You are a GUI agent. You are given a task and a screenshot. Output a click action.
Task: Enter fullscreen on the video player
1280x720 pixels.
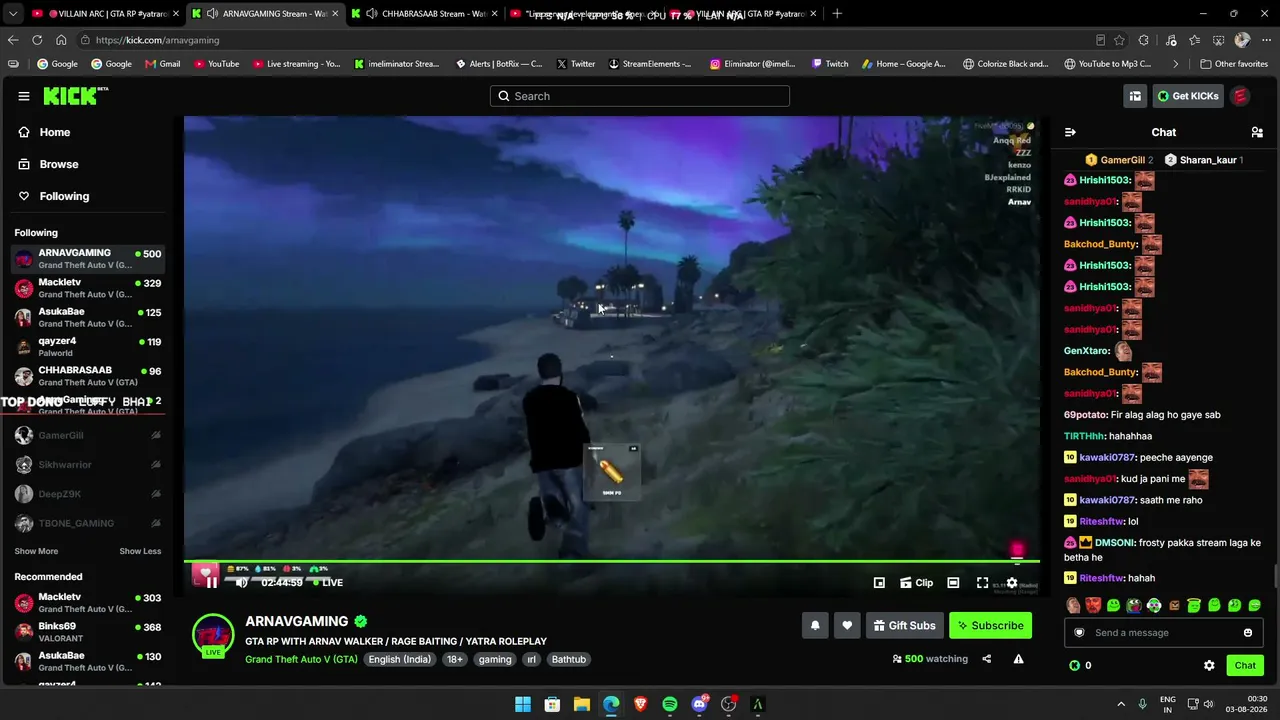coord(983,582)
